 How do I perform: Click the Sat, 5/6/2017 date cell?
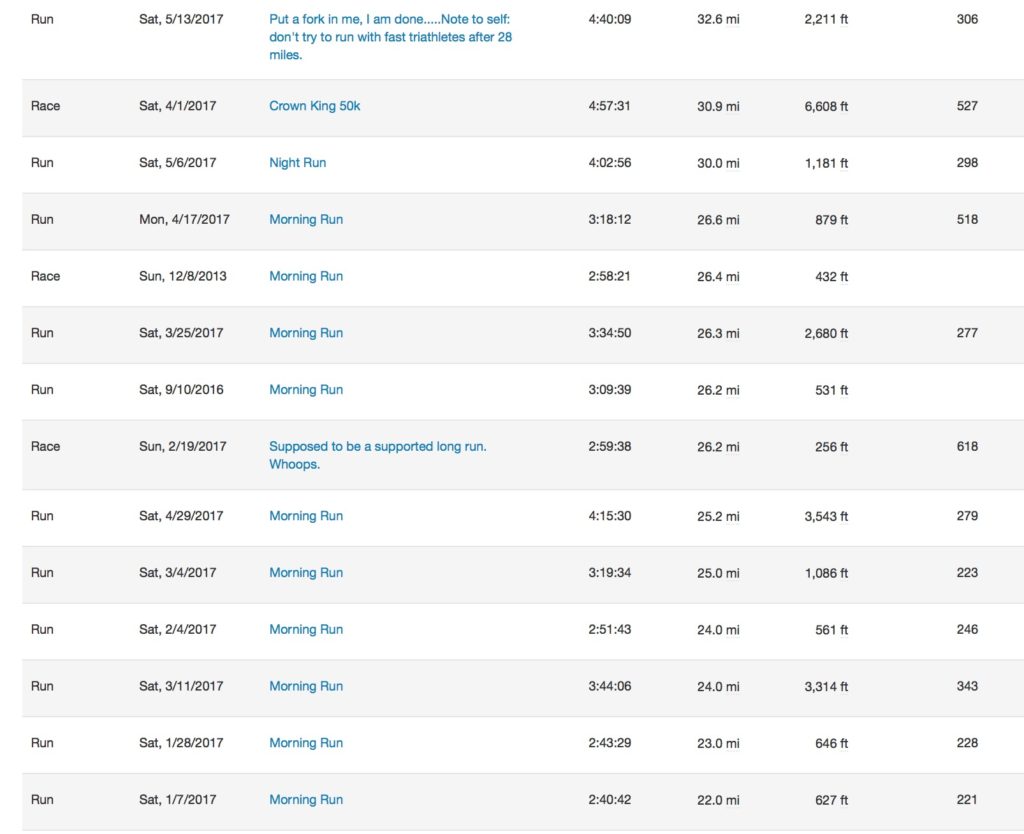pos(178,163)
